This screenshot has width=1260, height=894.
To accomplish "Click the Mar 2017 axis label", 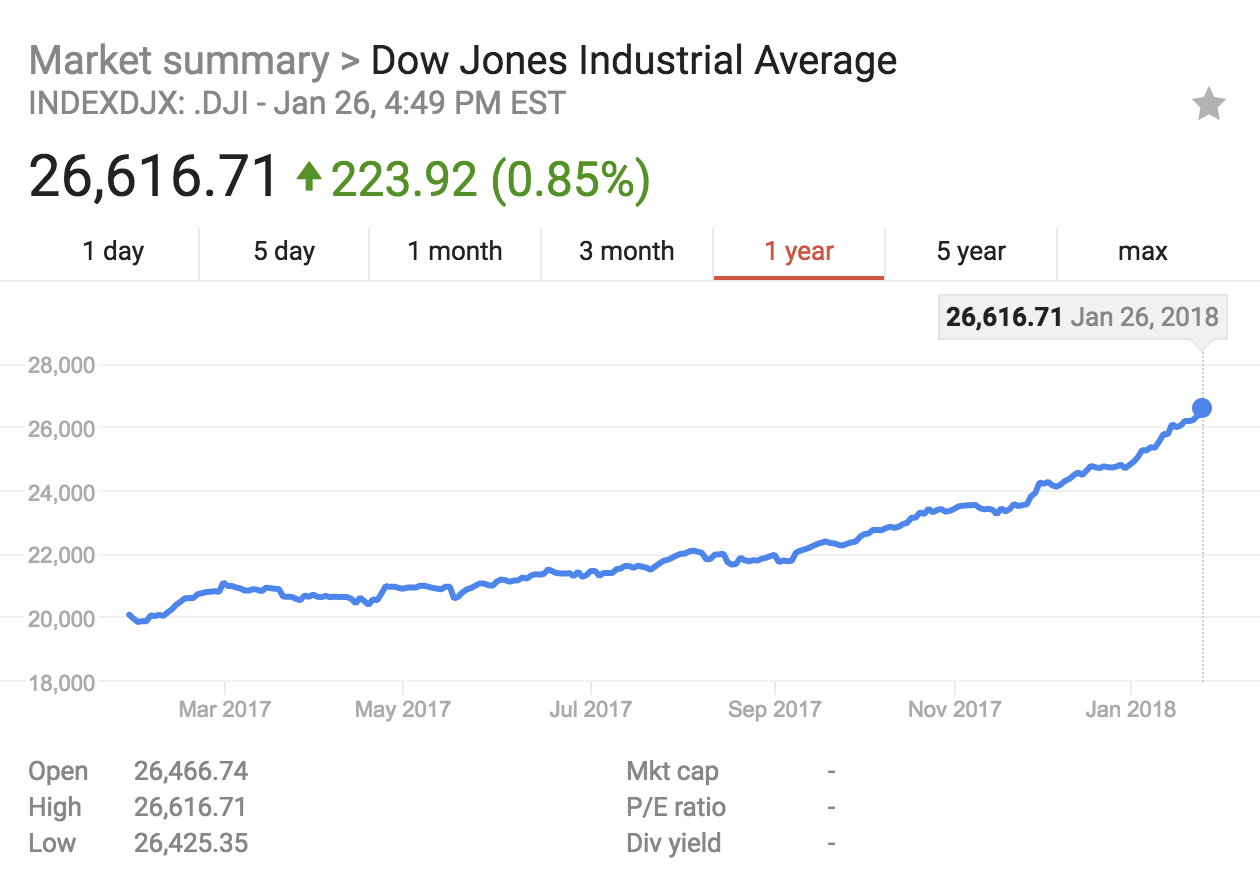I will click(225, 710).
